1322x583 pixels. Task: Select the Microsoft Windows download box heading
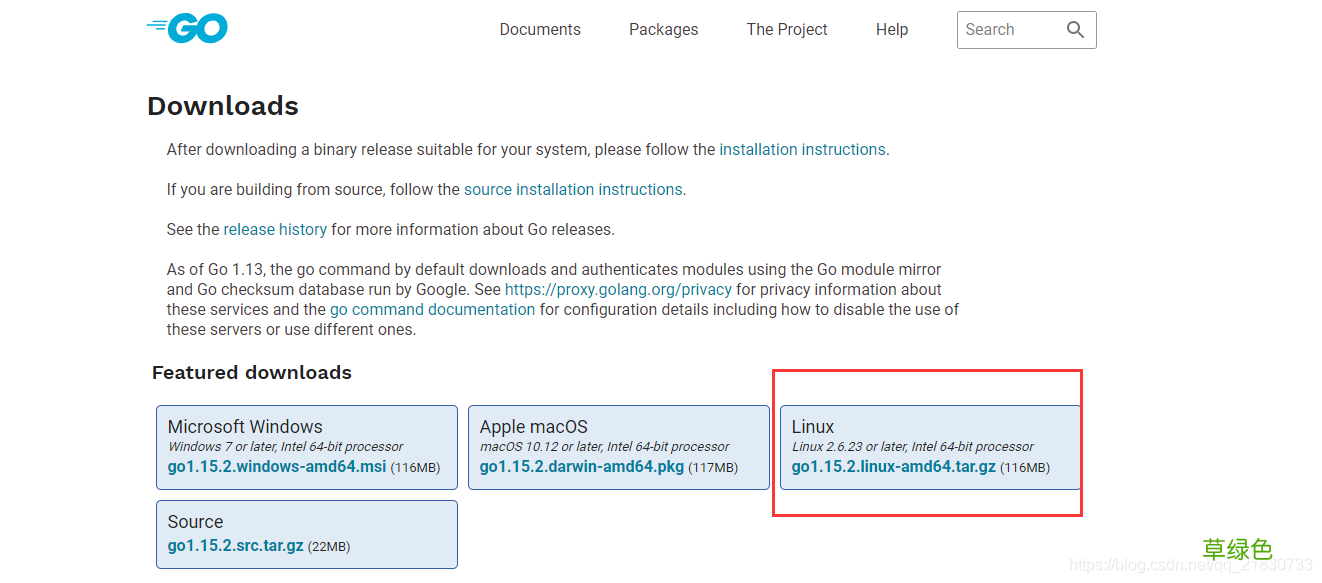(245, 427)
